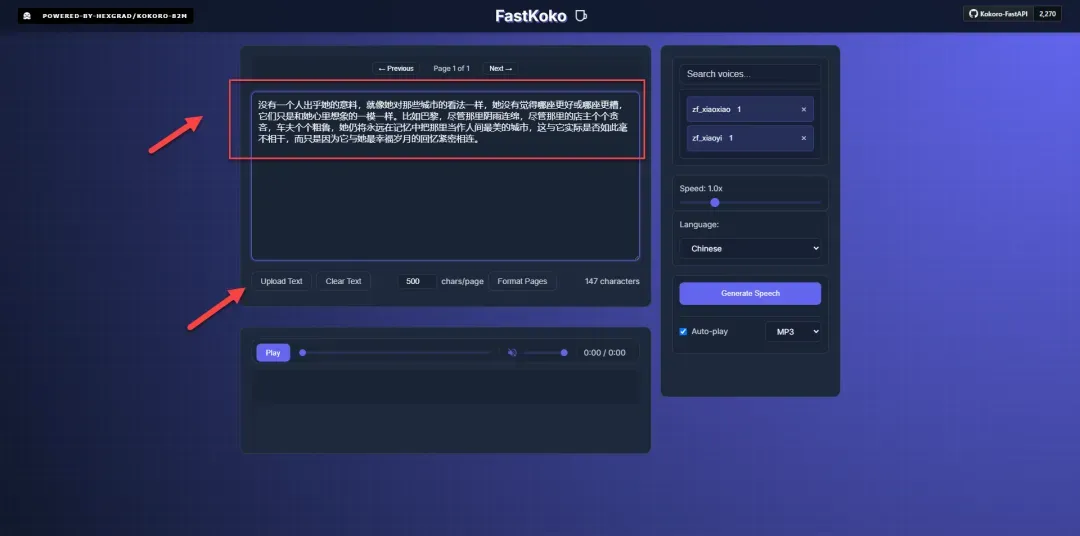Go to the Next page
The width and height of the screenshot is (1080, 536).
pos(501,68)
